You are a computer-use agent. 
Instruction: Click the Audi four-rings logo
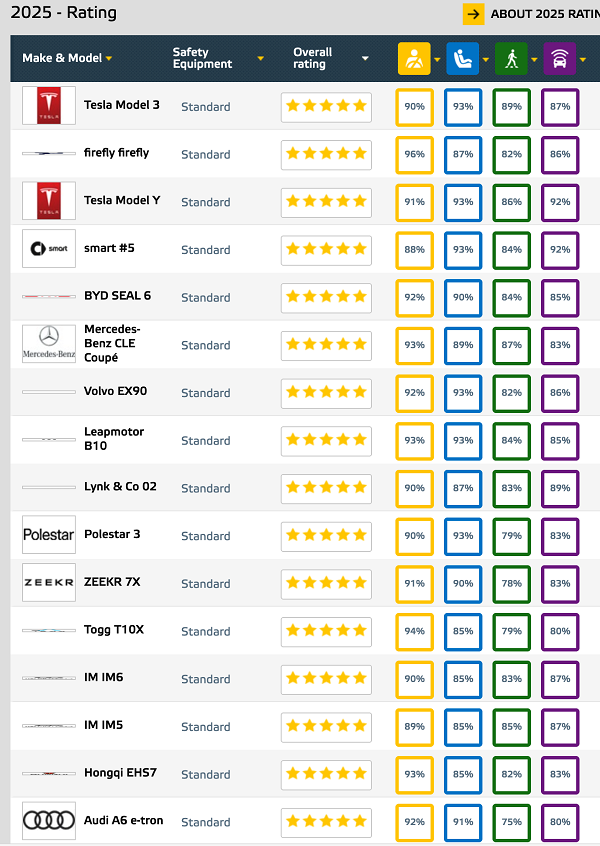pos(49,821)
